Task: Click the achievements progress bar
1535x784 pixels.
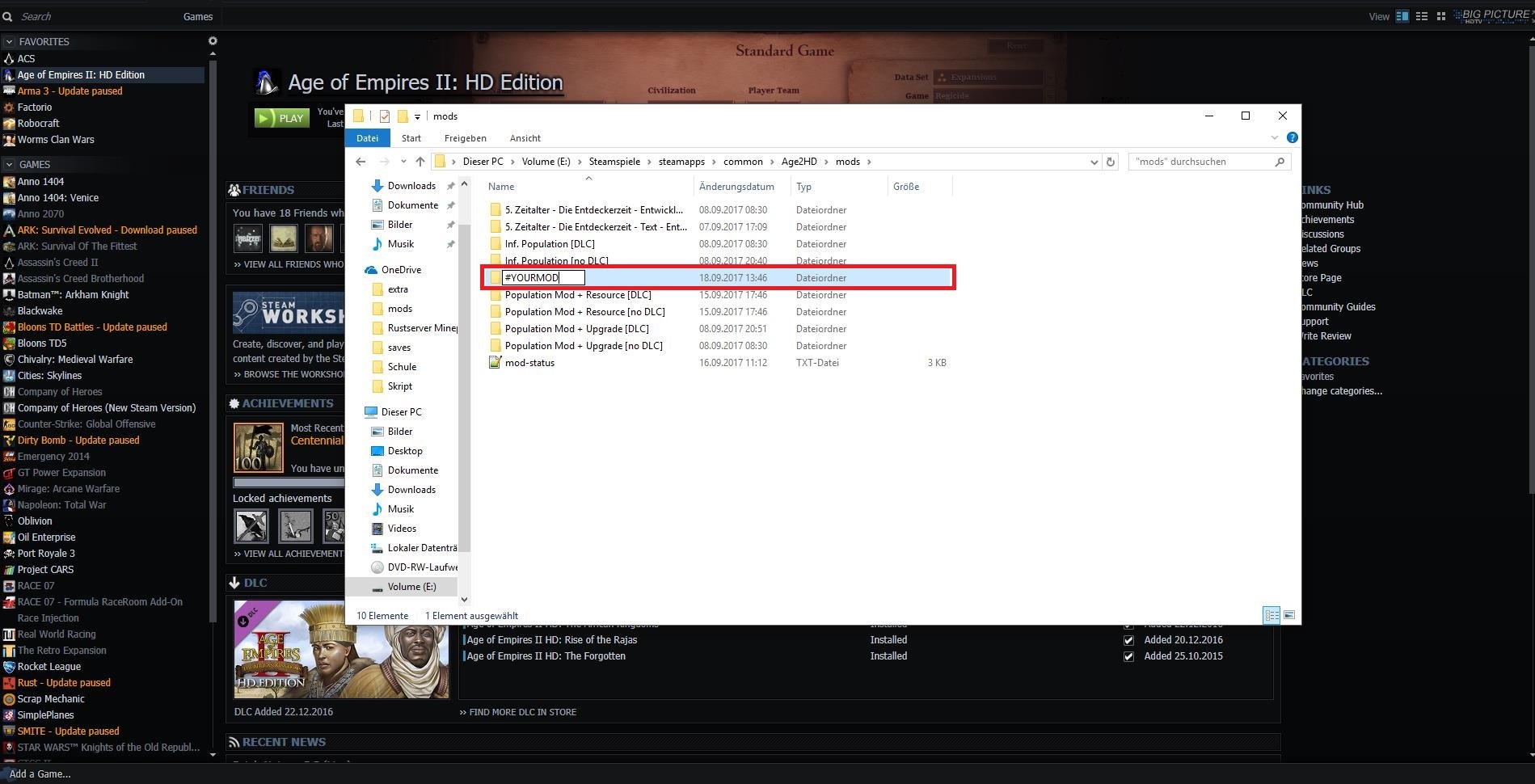Action: coord(289,483)
